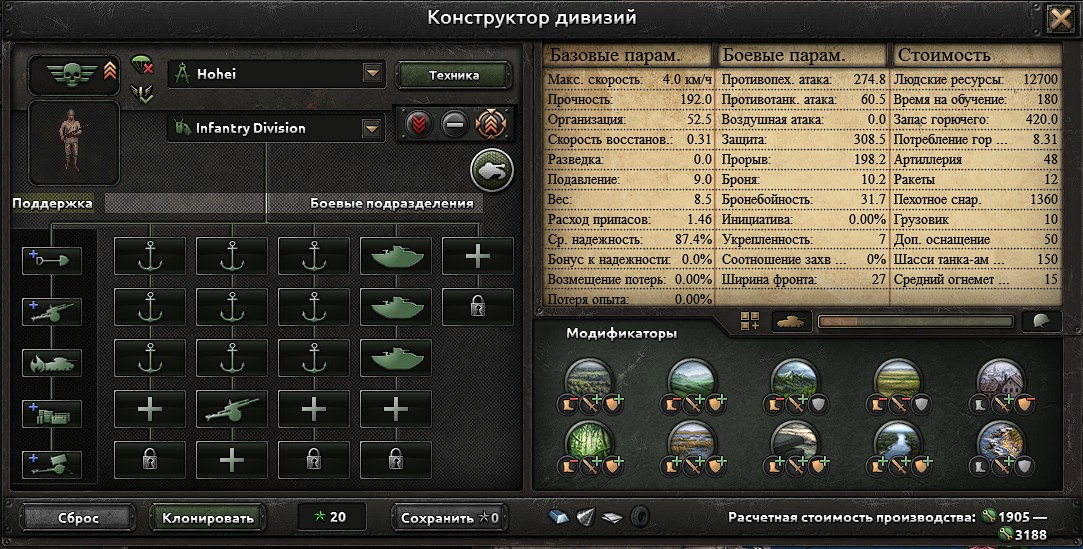
Task: Click the Сохранить button
Action: [450, 517]
